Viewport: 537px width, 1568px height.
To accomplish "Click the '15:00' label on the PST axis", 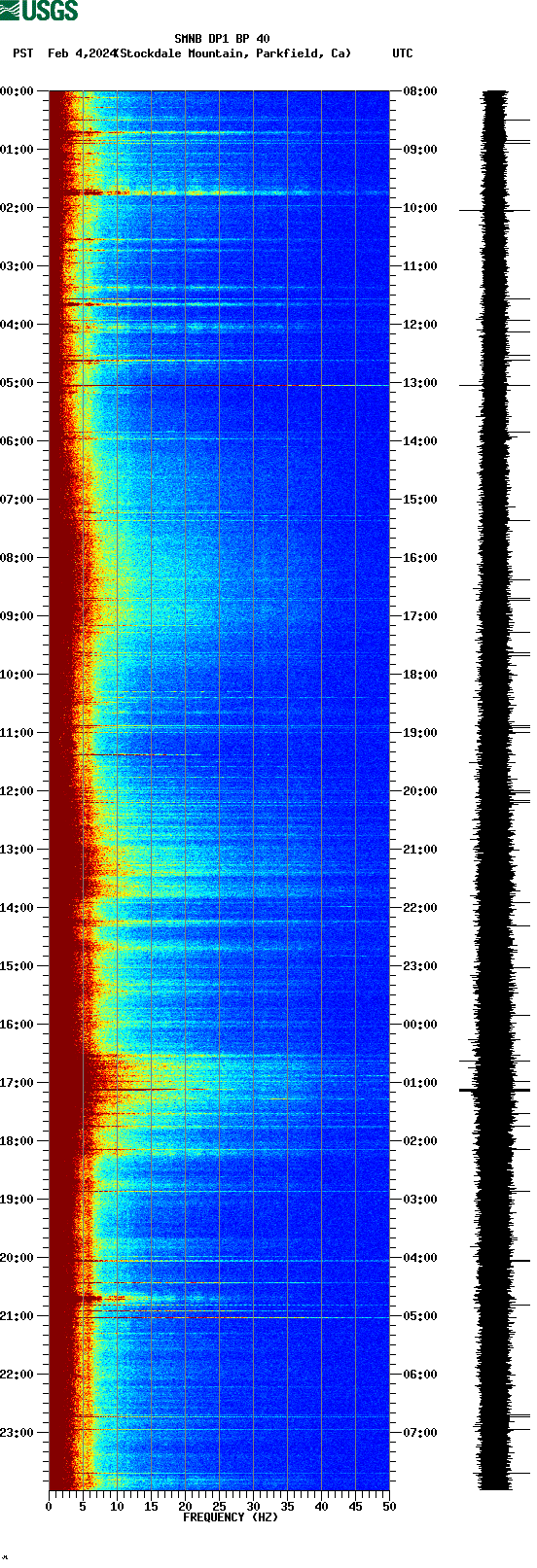I will [18, 966].
